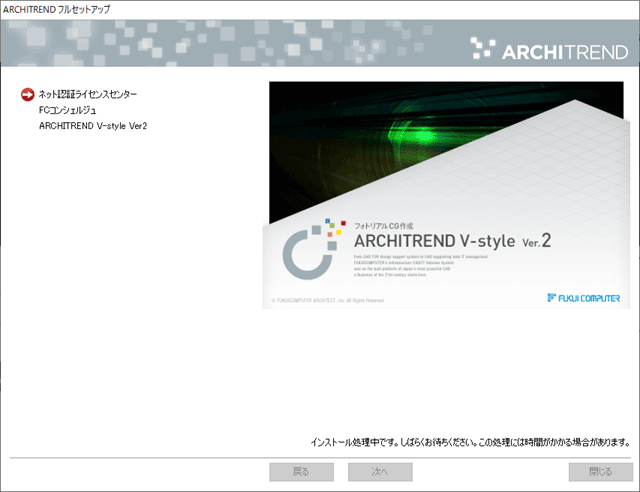Click the circular V-style product logo
The height and width of the screenshot is (492, 640).
(x=313, y=249)
